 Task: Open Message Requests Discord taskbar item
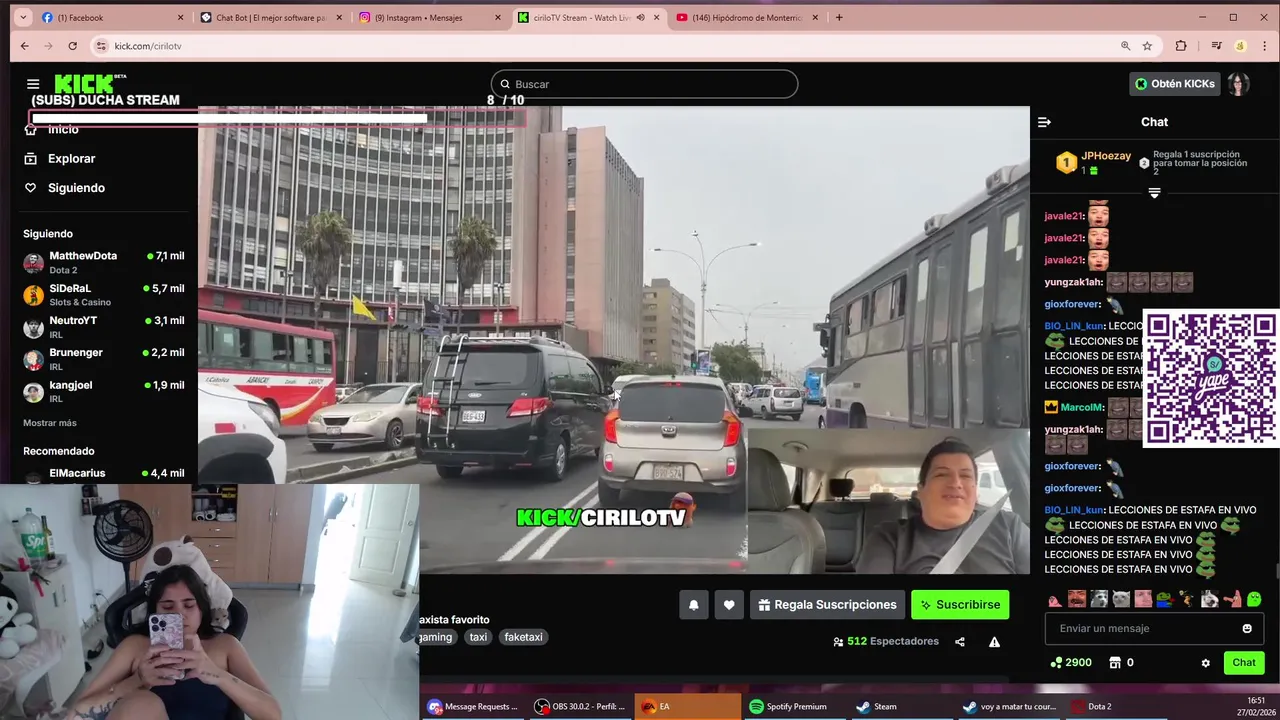coord(473,706)
